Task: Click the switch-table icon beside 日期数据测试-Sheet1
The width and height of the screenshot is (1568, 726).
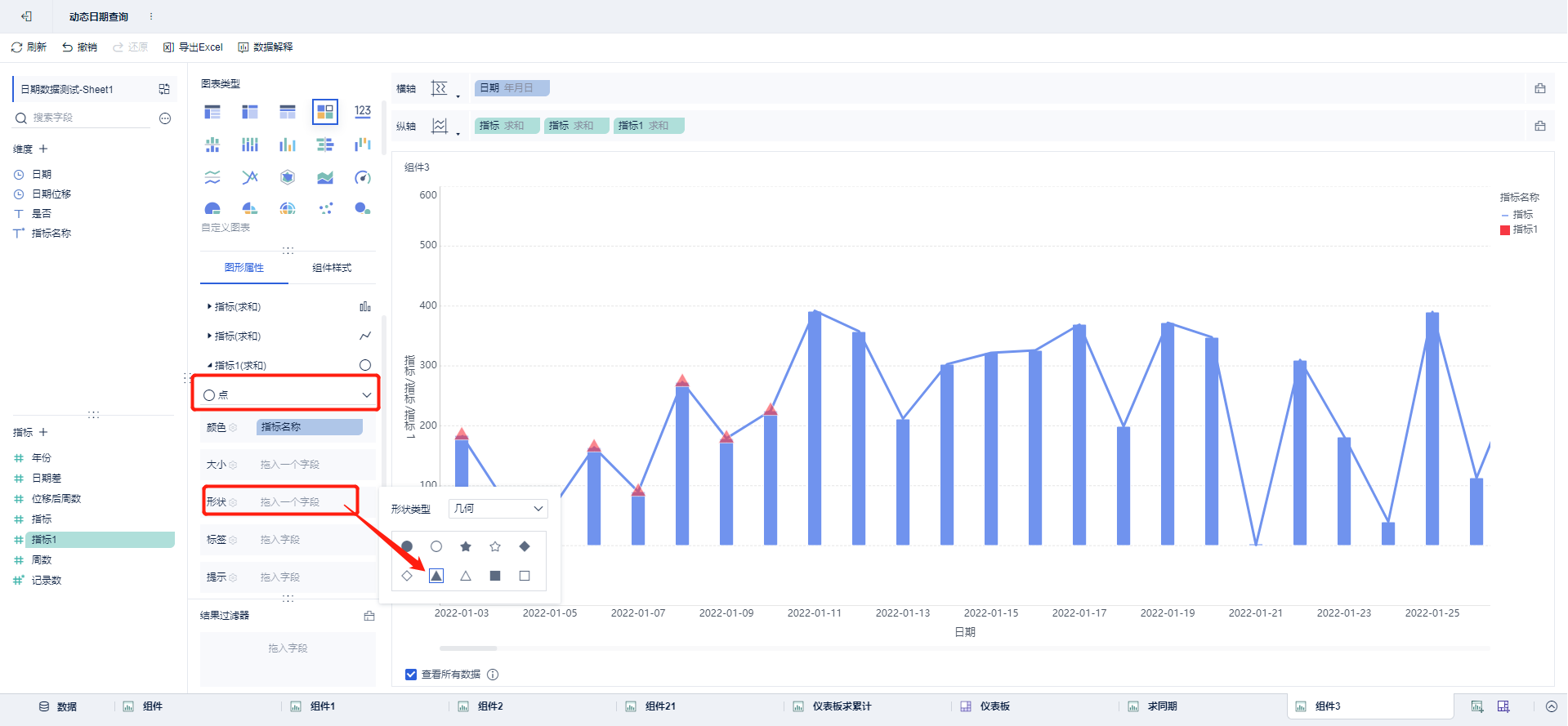Action: tap(164, 89)
